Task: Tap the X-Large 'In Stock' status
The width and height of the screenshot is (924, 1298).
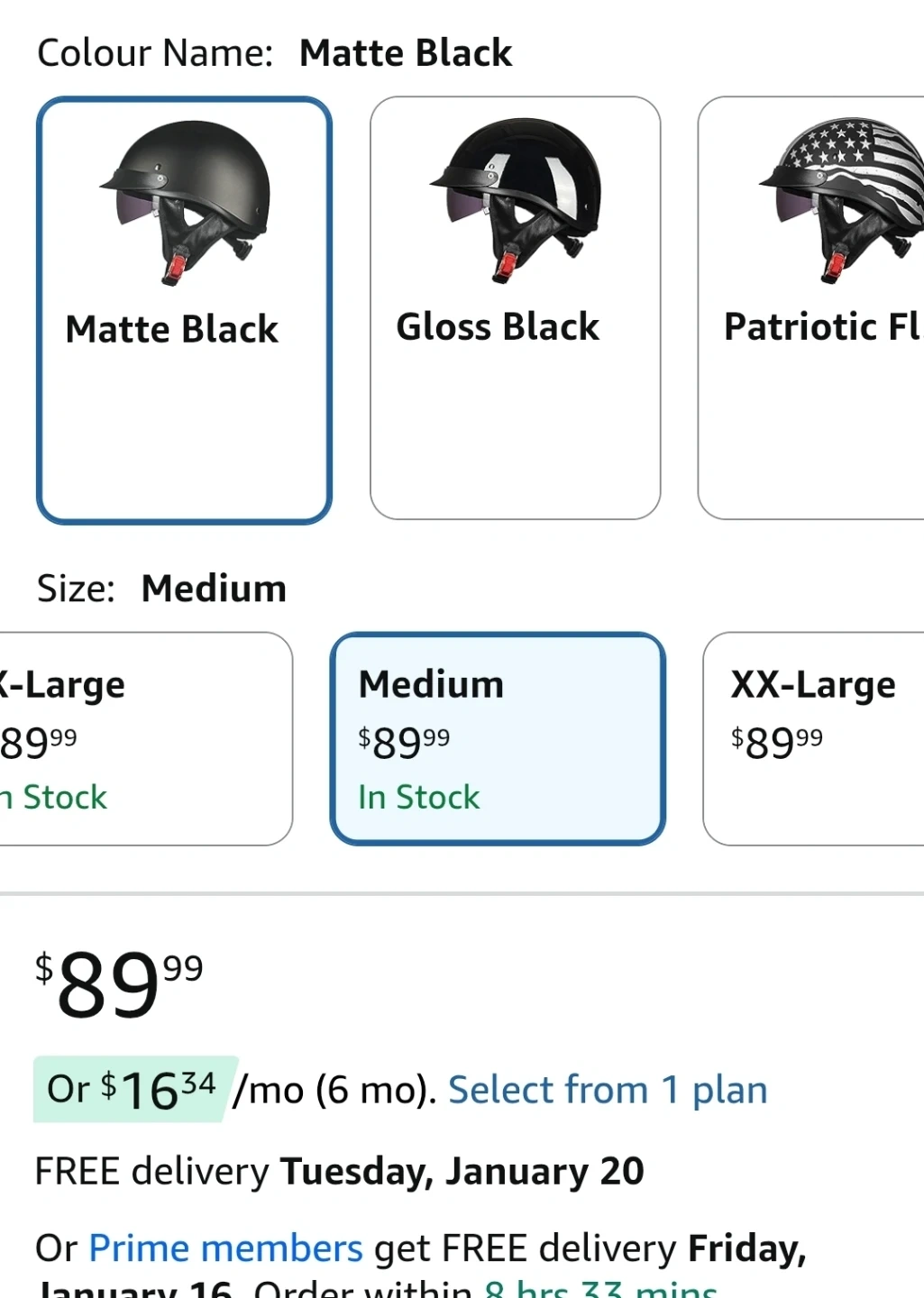Action: pos(56,797)
